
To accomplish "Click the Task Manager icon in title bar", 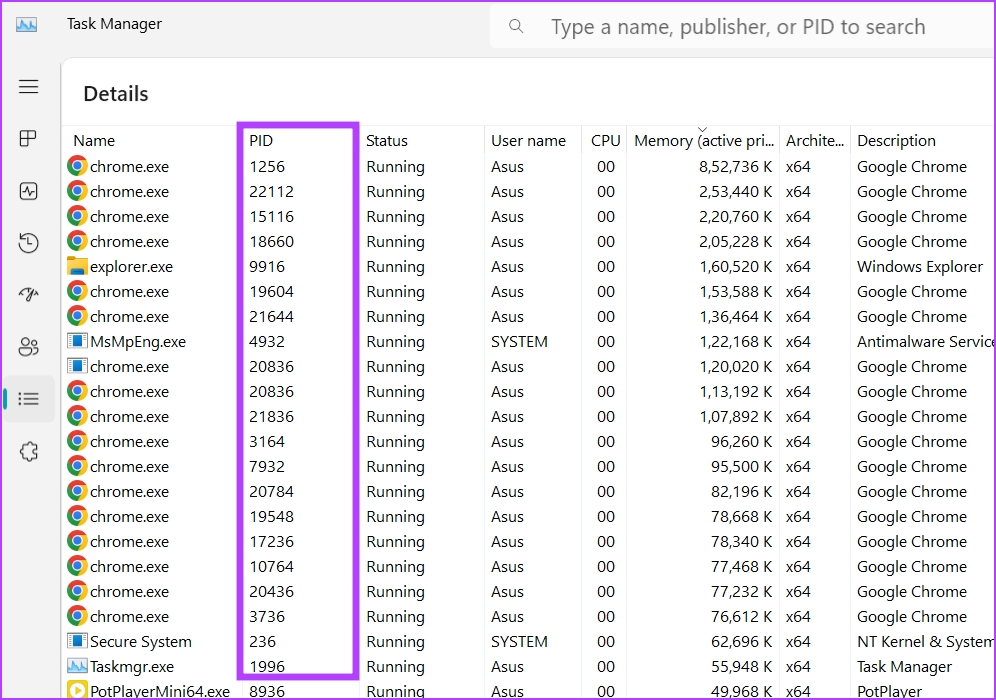I will click(25, 23).
